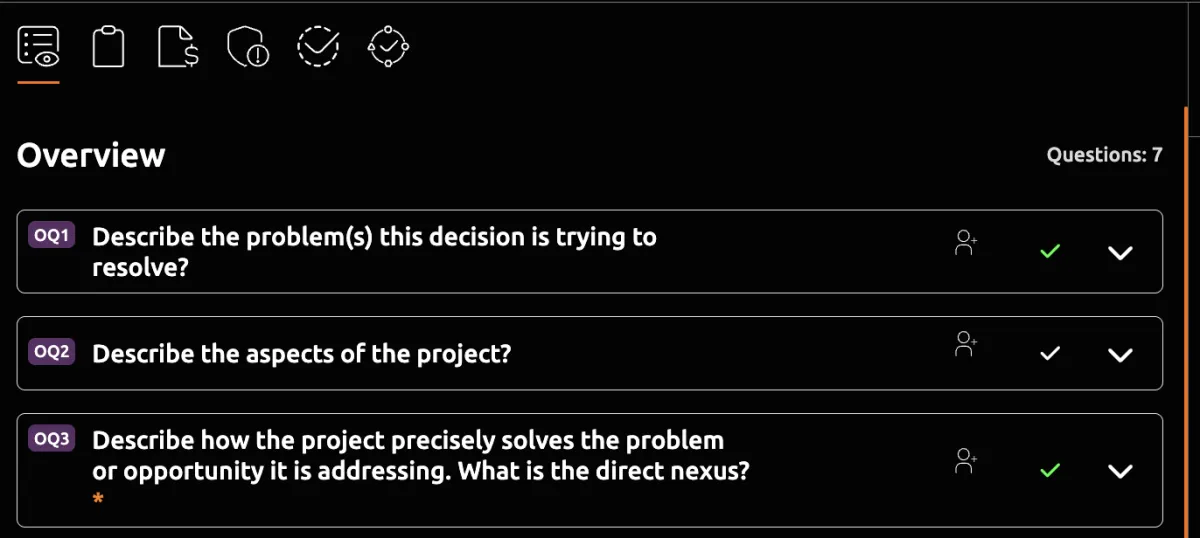
Task: Expand question OQ1 with its chevron
Action: 1121,253
